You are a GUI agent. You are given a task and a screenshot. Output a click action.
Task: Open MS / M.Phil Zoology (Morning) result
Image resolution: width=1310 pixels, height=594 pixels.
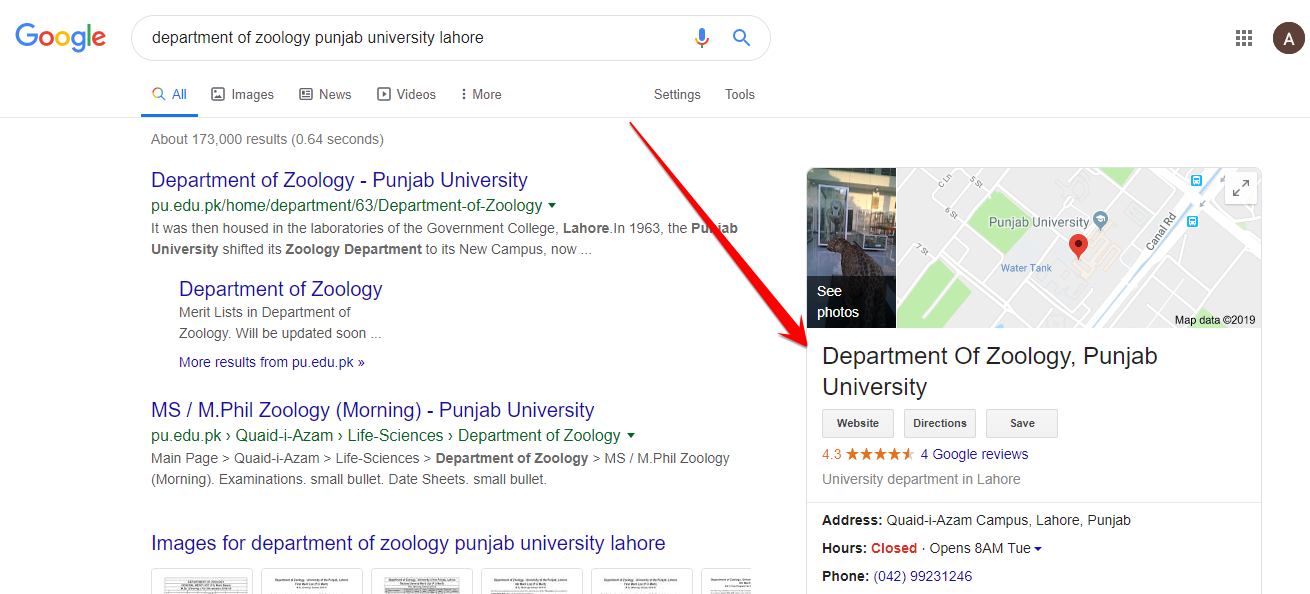pos(373,410)
